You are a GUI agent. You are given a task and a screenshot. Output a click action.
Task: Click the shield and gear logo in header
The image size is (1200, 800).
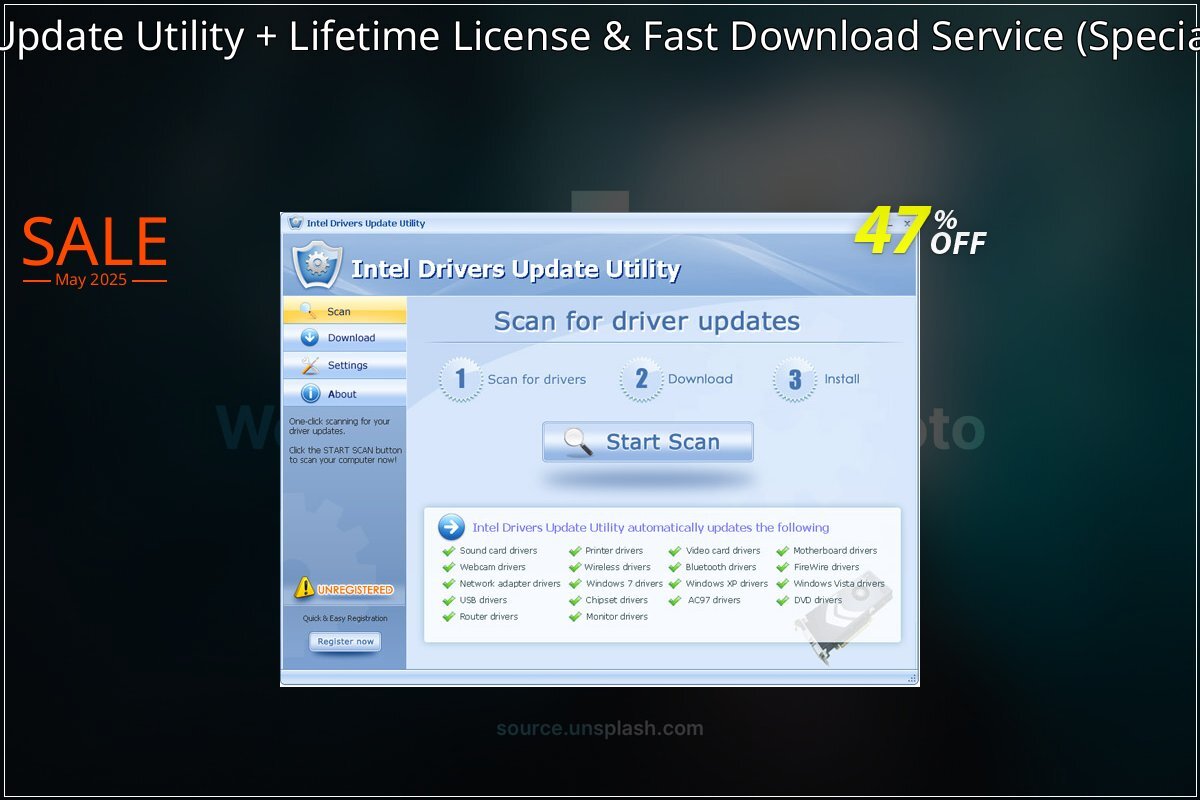point(318,264)
